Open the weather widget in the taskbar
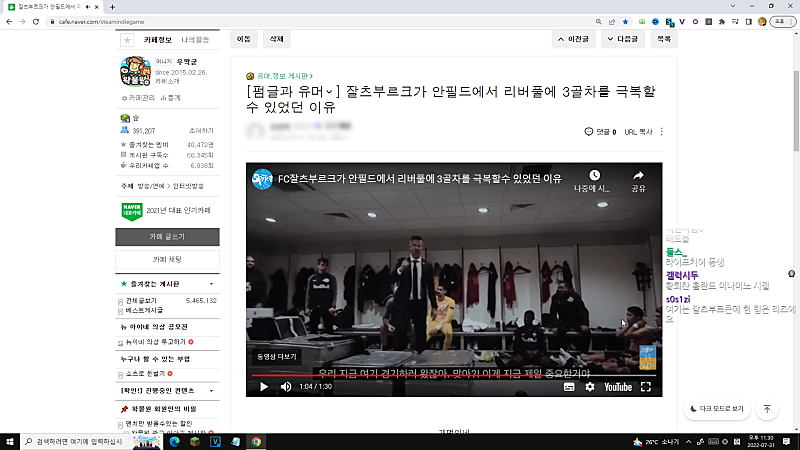The width and height of the screenshot is (800, 450). (656, 442)
